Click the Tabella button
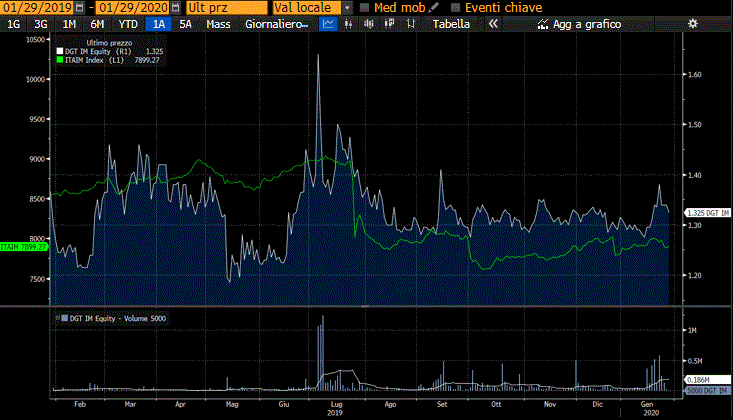733x420 pixels. [x=451, y=23]
